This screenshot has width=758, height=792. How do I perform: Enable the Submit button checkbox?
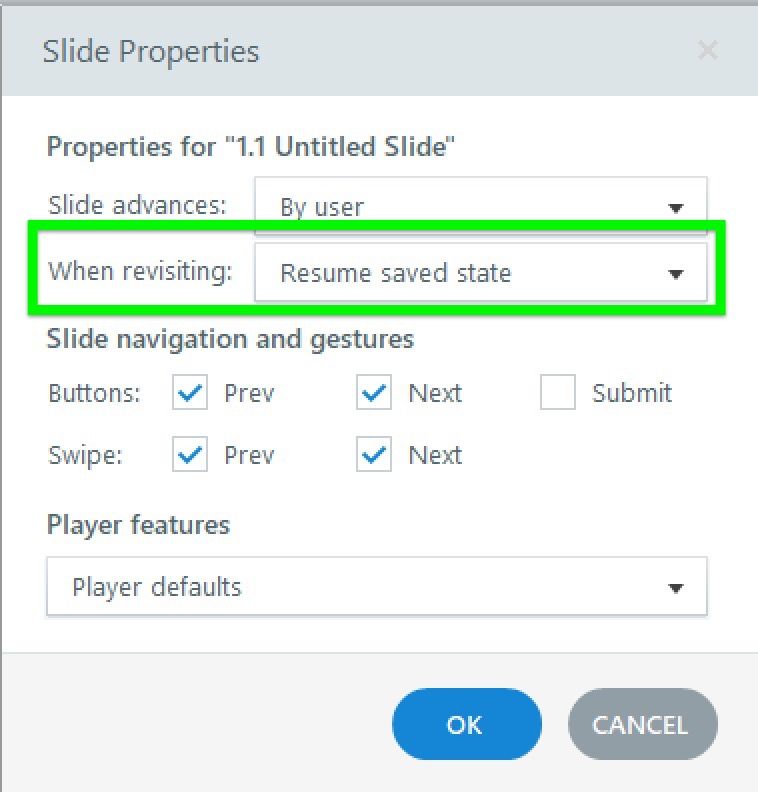(558, 393)
